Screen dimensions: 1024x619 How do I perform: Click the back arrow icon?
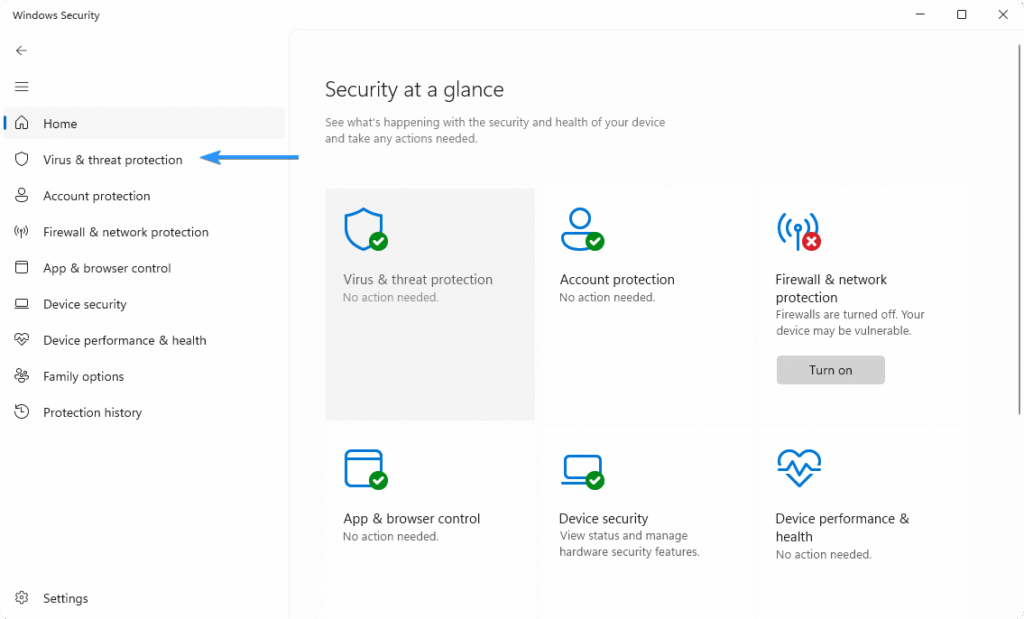22,50
